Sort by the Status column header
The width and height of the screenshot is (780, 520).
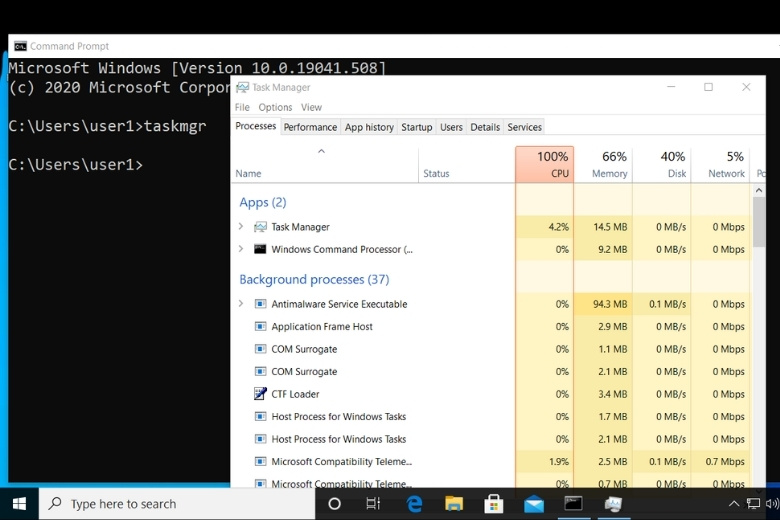coord(467,164)
